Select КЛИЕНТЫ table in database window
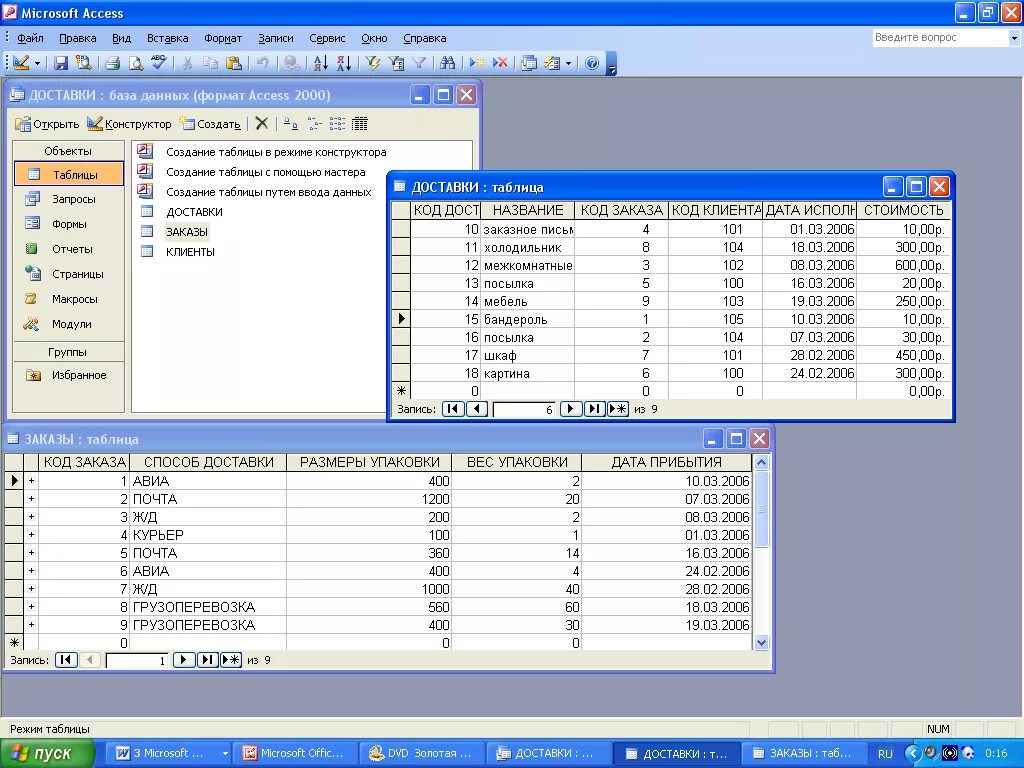The width and height of the screenshot is (1024, 768). click(x=190, y=252)
